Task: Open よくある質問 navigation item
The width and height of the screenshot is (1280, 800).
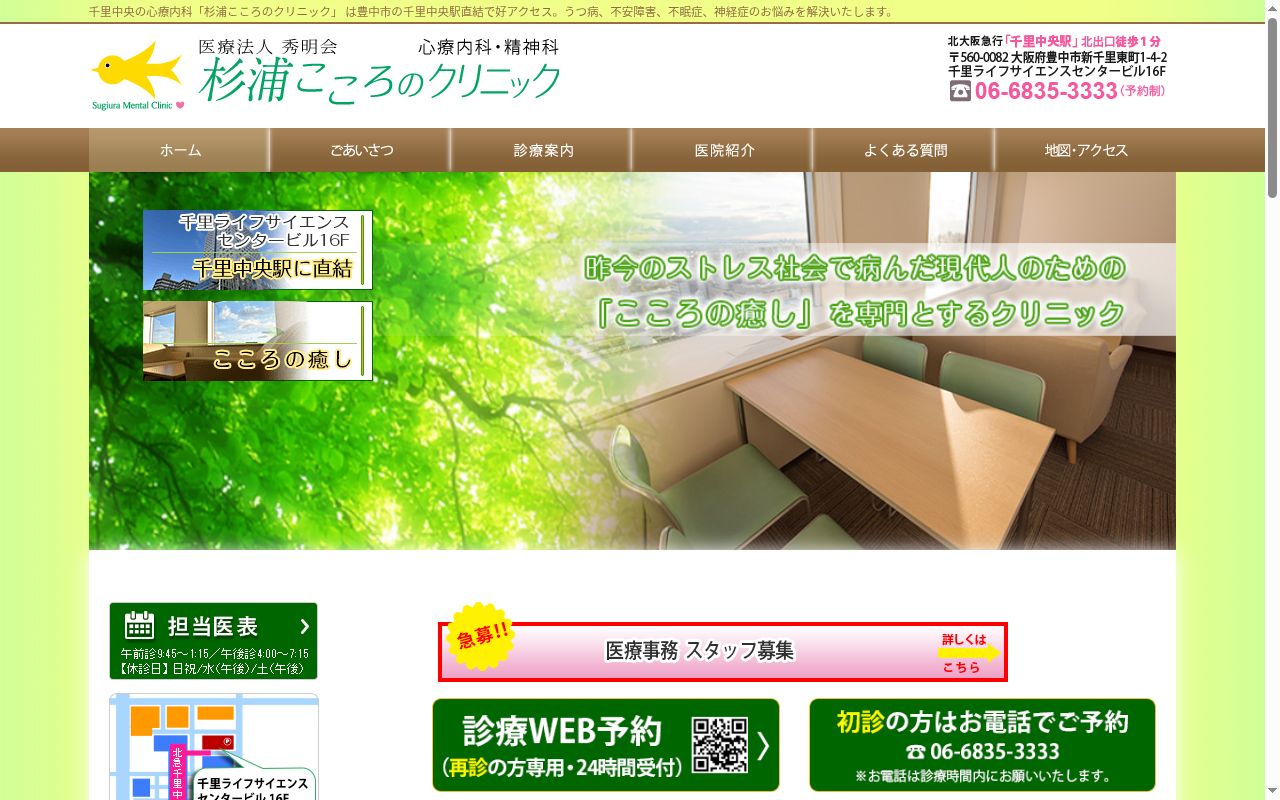Action: [x=905, y=150]
